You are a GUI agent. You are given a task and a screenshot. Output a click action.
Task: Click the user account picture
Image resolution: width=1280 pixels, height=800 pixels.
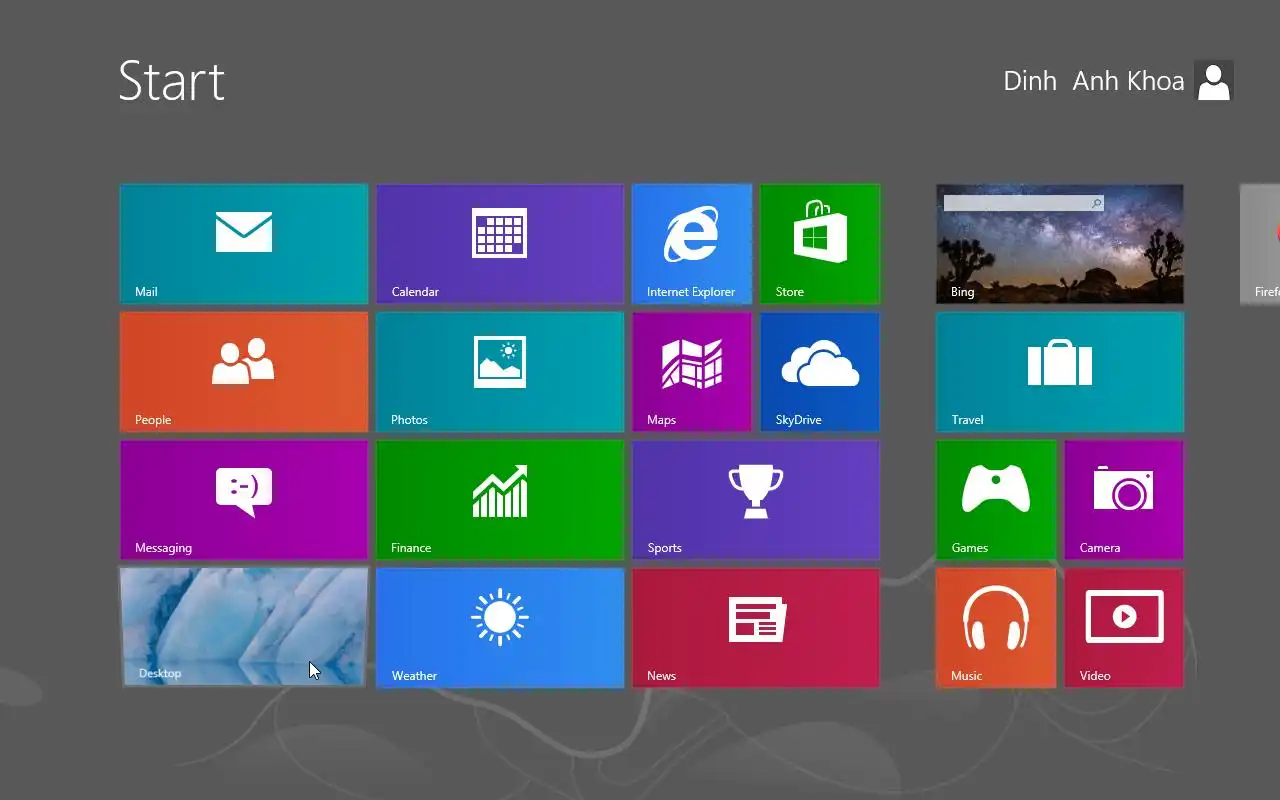pyautogui.click(x=1214, y=81)
